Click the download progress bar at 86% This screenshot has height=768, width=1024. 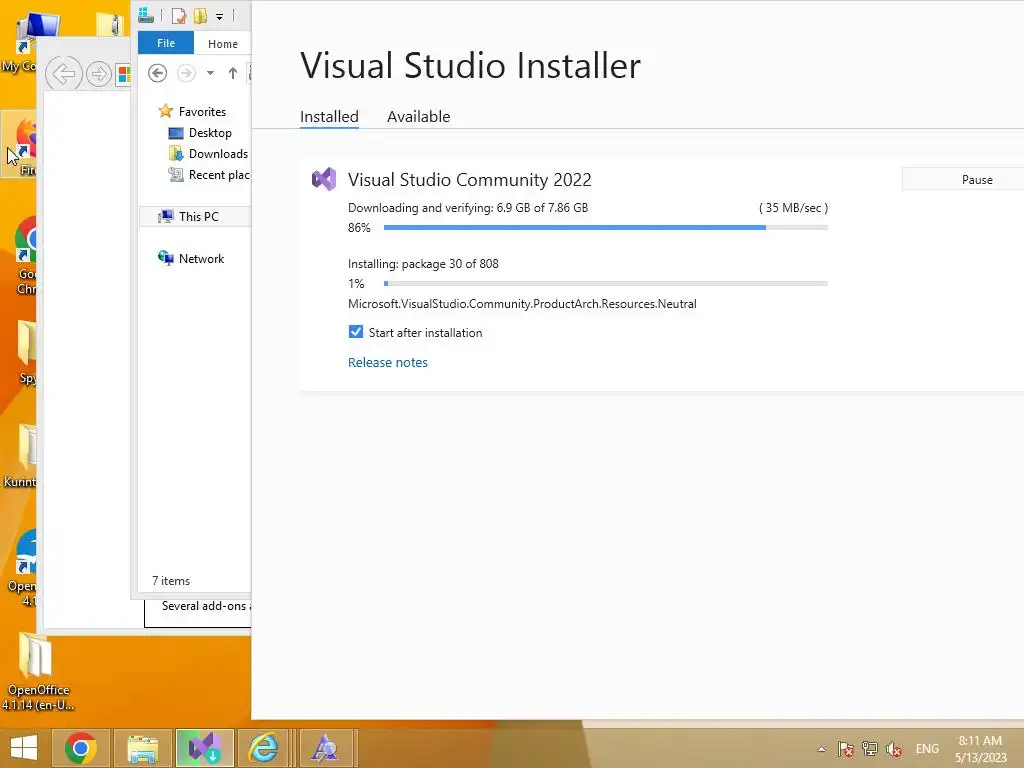[x=605, y=227]
